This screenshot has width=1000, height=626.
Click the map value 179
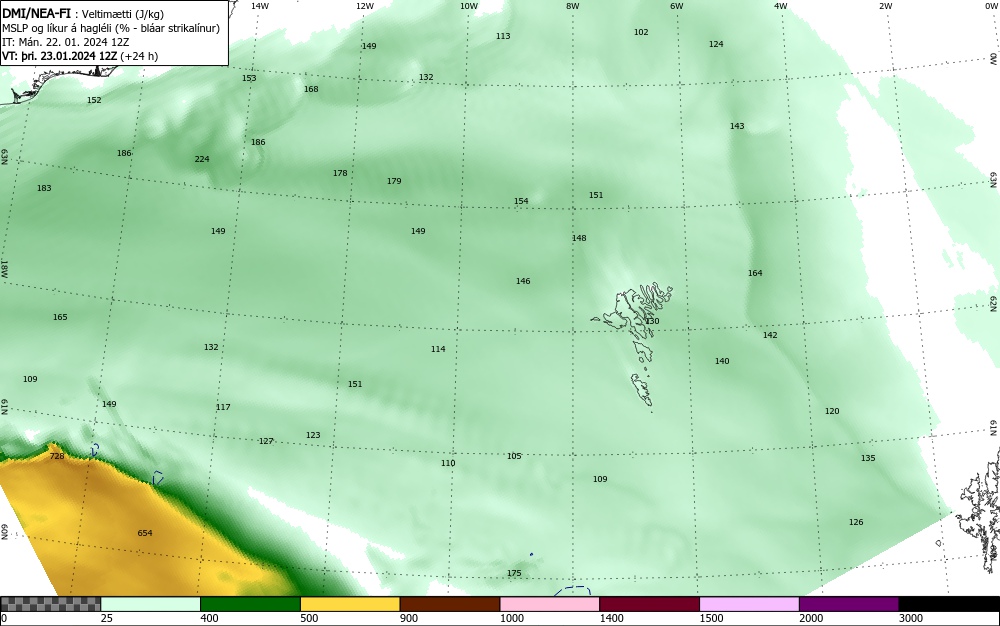394,181
